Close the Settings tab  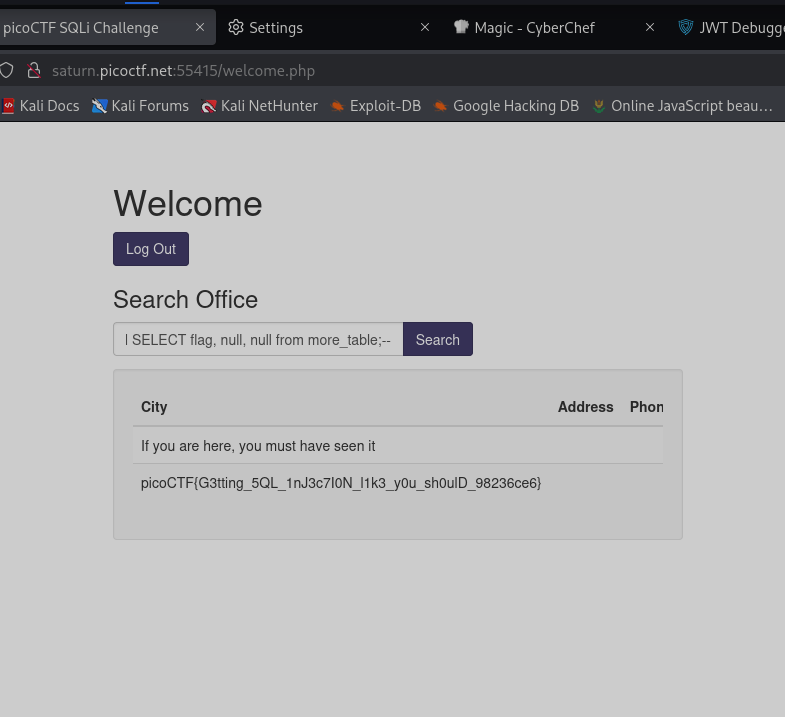[x=424, y=27]
